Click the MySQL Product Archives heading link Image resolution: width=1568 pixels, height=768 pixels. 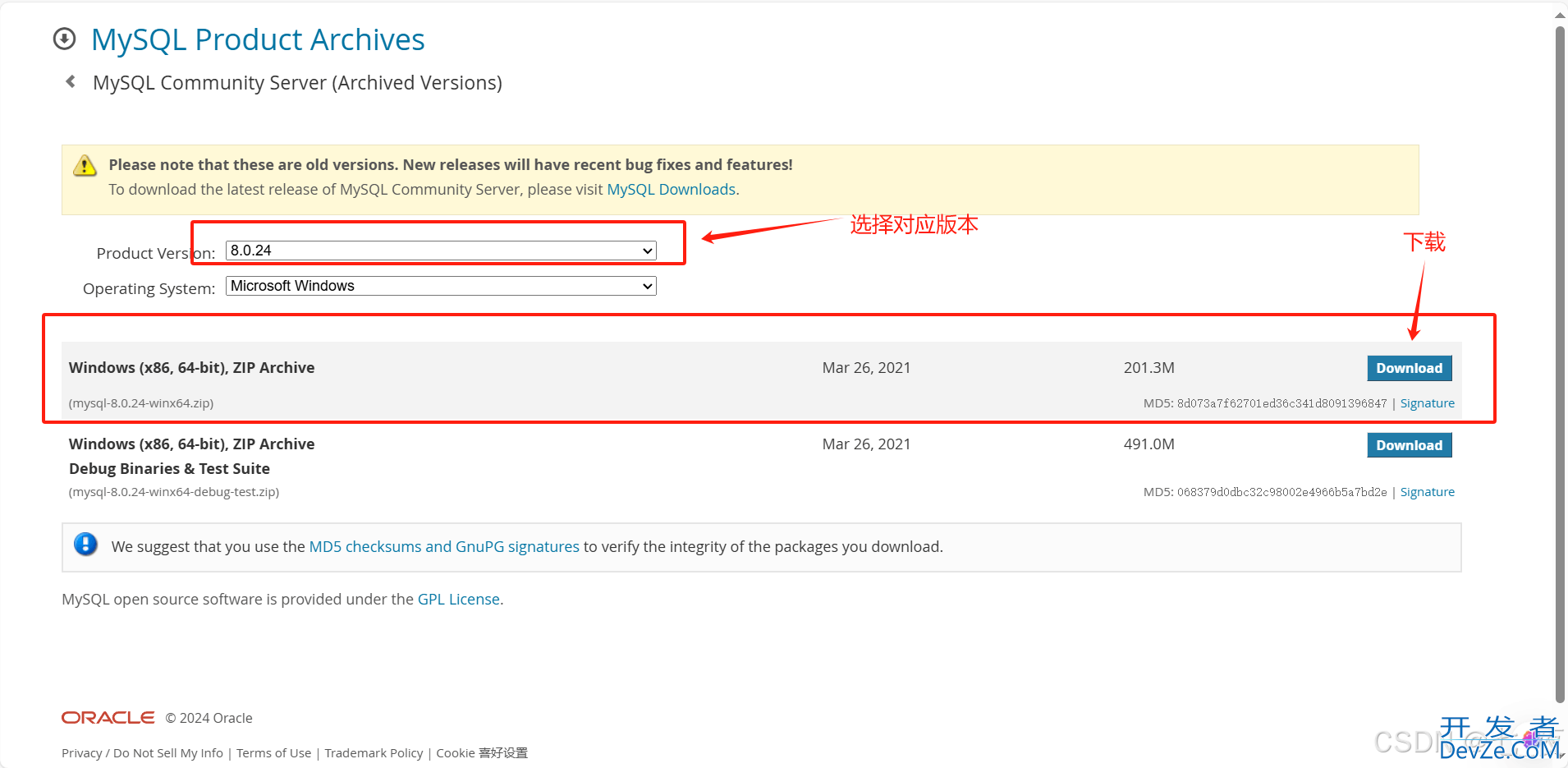click(x=258, y=39)
